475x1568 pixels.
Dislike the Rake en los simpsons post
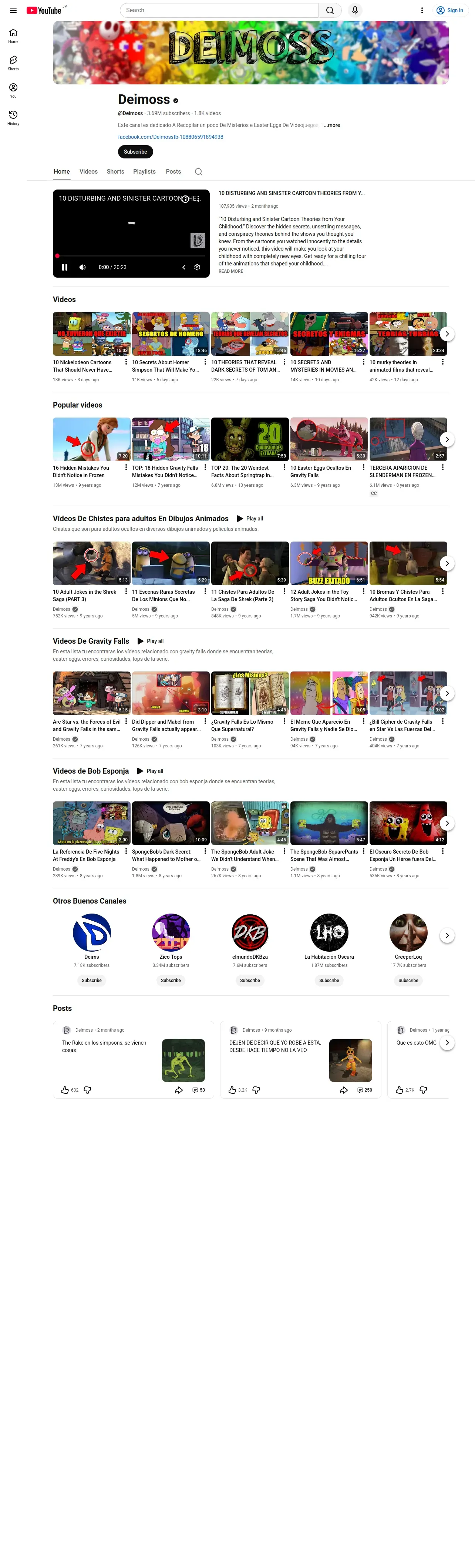tap(88, 1090)
